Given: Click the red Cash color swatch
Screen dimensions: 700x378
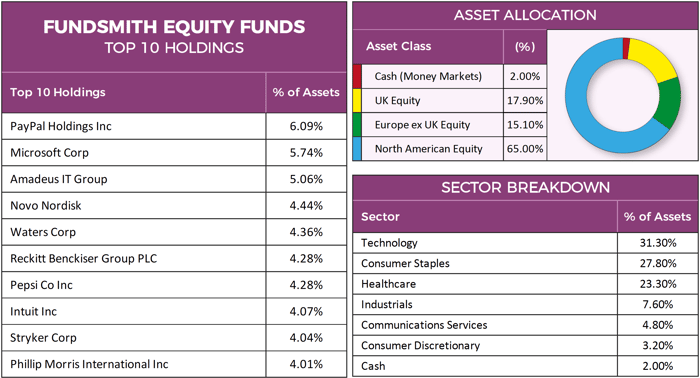Looking at the screenshot, I should [x=357, y=76].
